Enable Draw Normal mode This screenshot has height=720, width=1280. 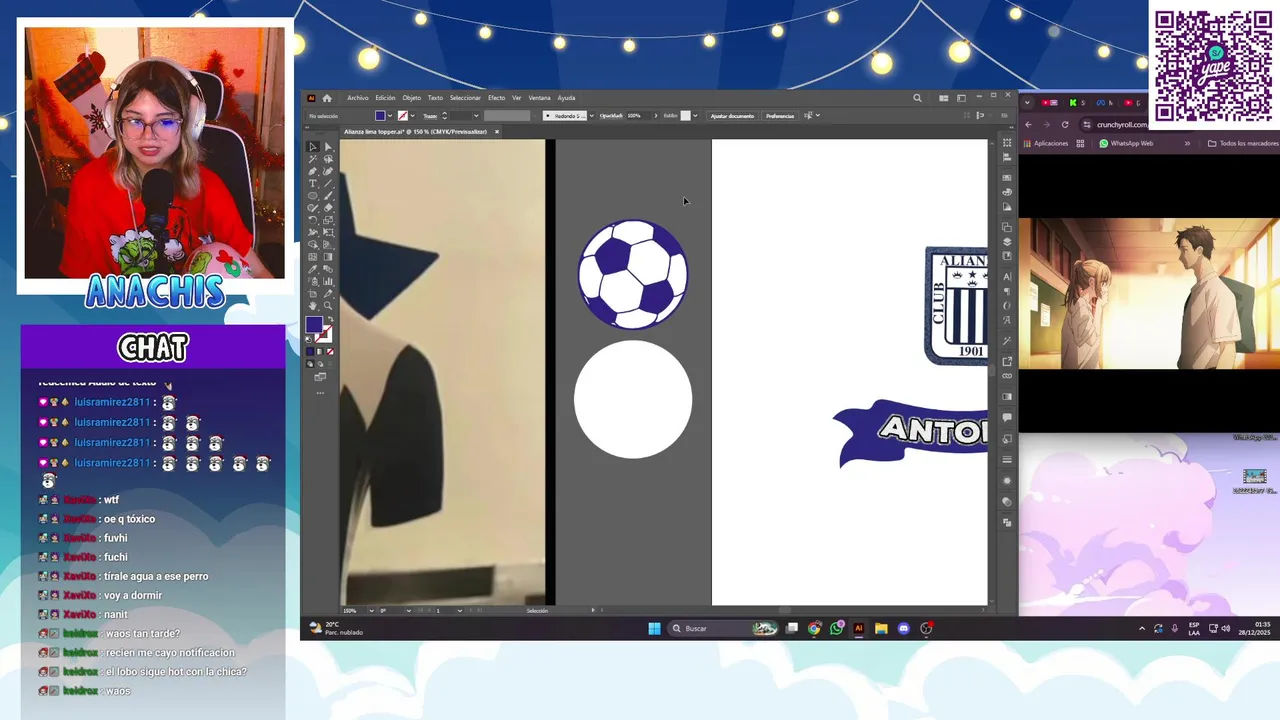click(x=310, y=364)
